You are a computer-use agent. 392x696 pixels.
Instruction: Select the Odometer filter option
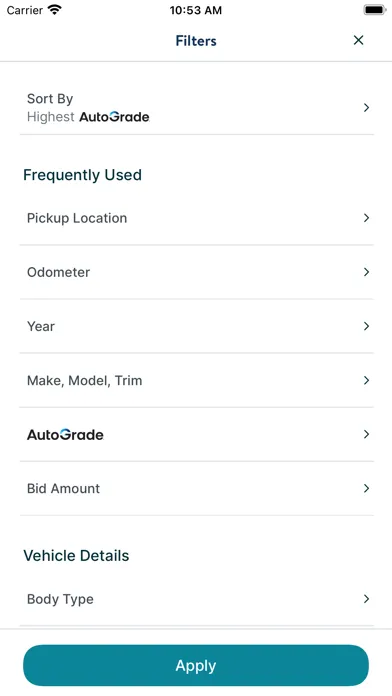point(197,272)
